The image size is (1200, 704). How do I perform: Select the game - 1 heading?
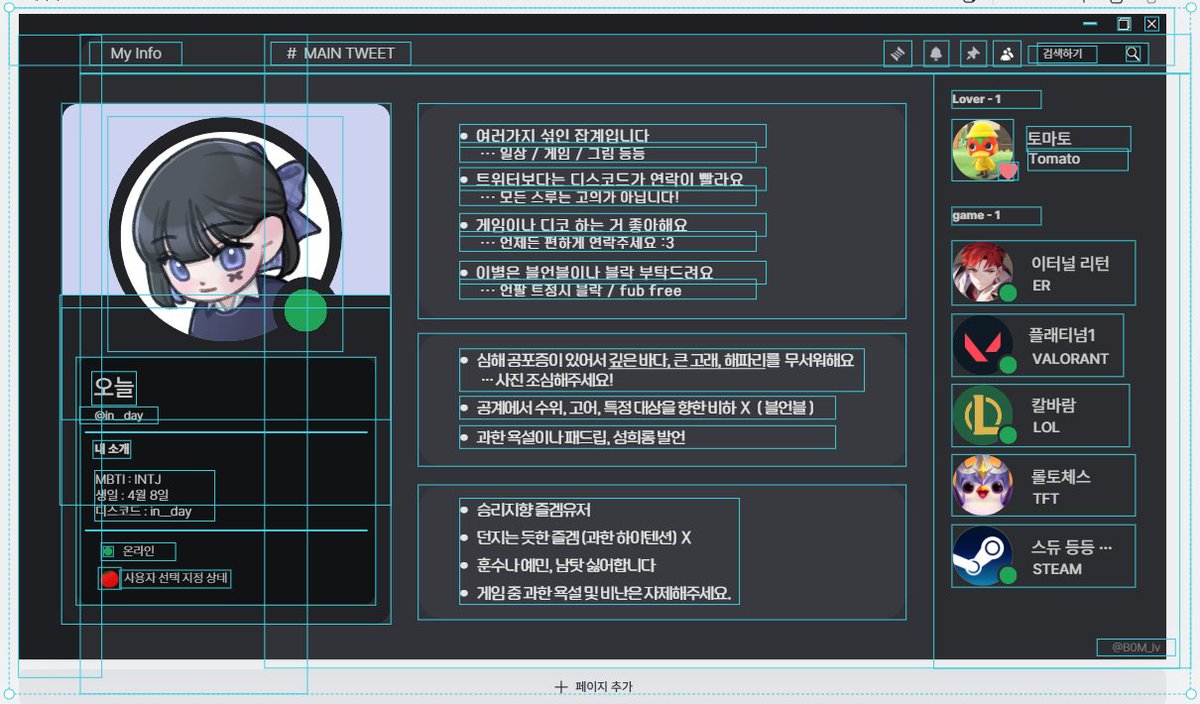tap(976, 215)
